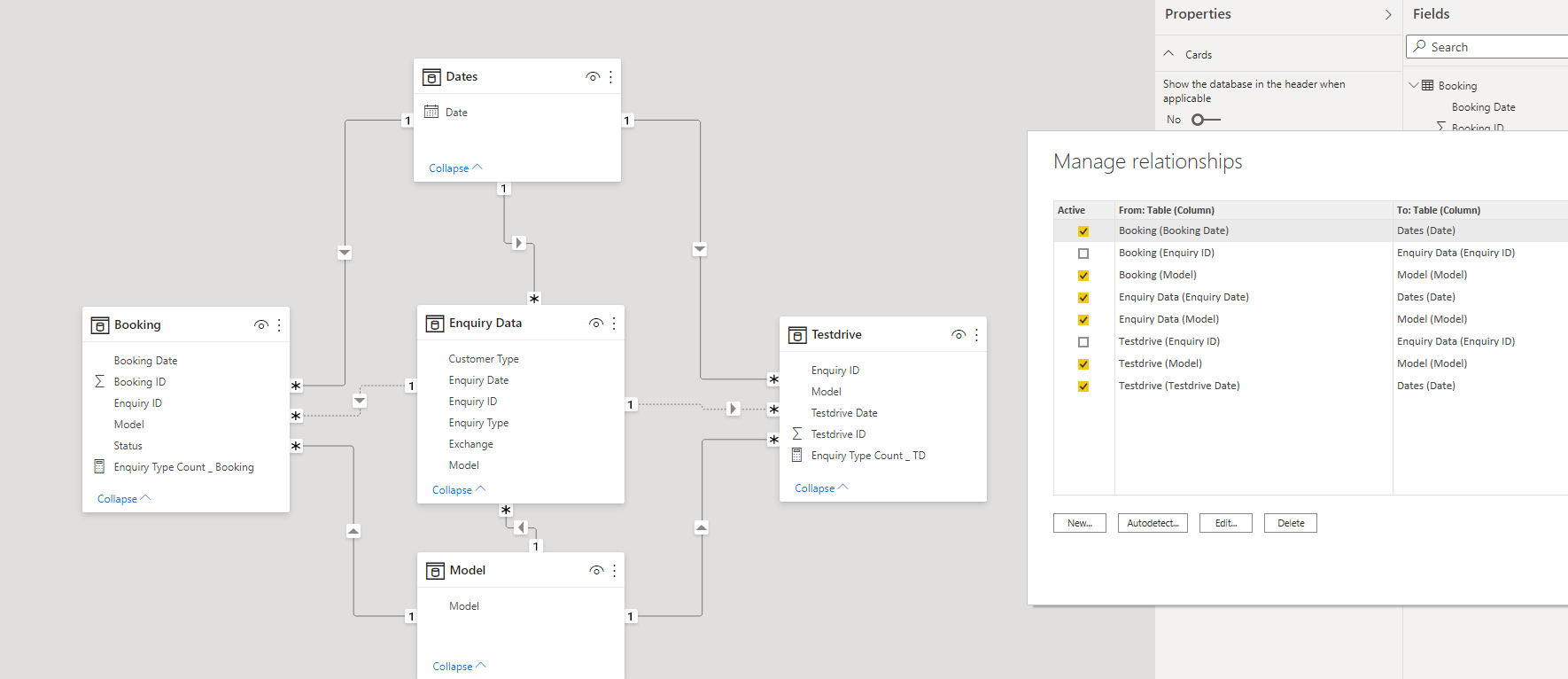
Task: Select the Testdrive (Testdrive Date) relationship row
Action: tap(1311, 386)
